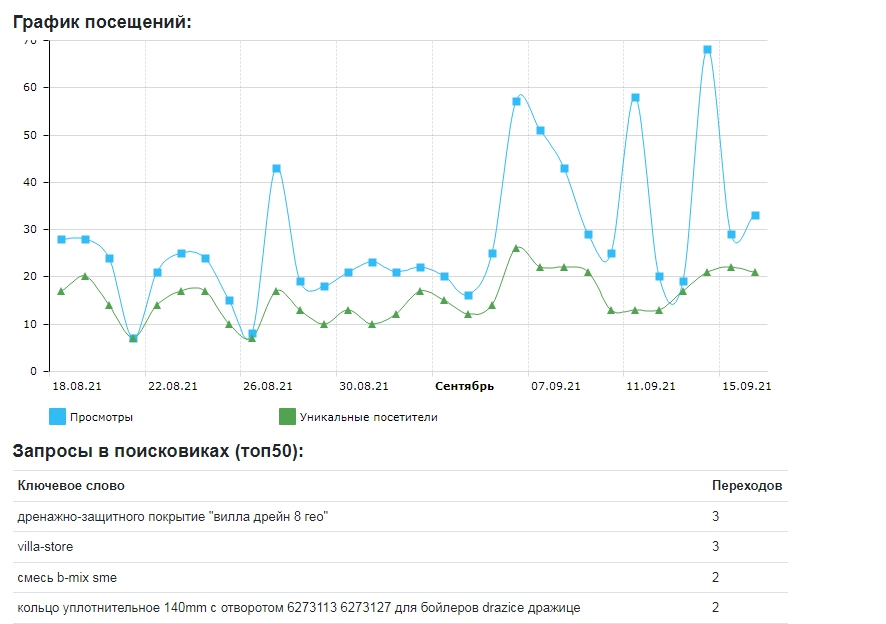Select the last green triangle marker on right
This screenshot has height=624, width=886.
pos(755,272)
